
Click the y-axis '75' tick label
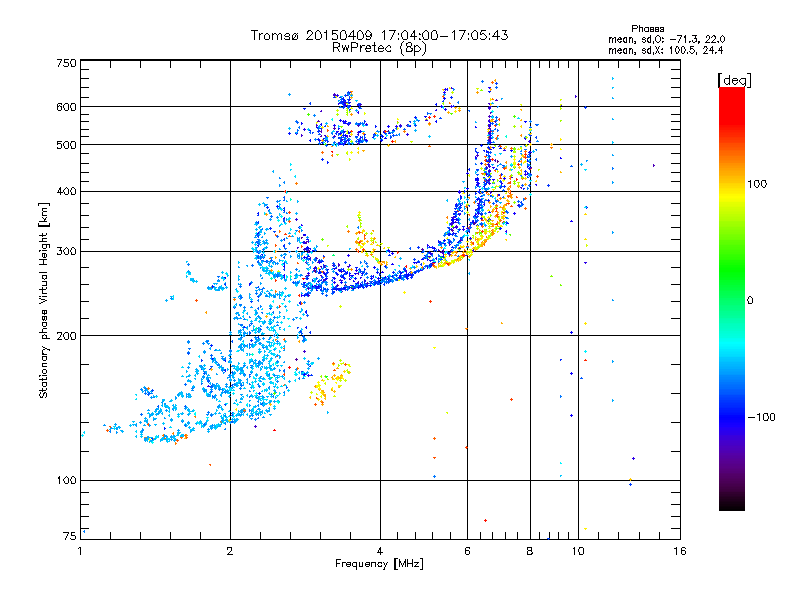click(70, 536)
